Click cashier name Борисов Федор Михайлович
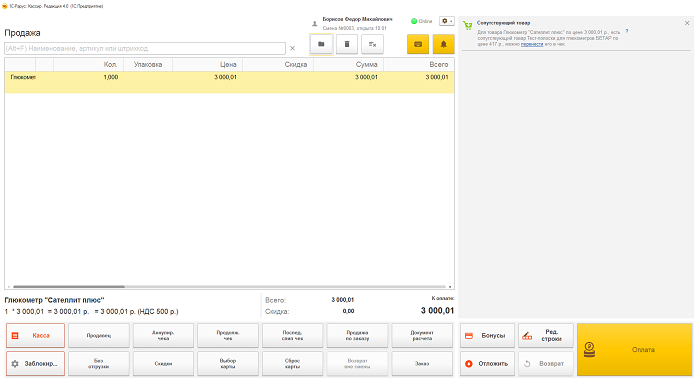700x381 pixels. click(x=358, y=19)
